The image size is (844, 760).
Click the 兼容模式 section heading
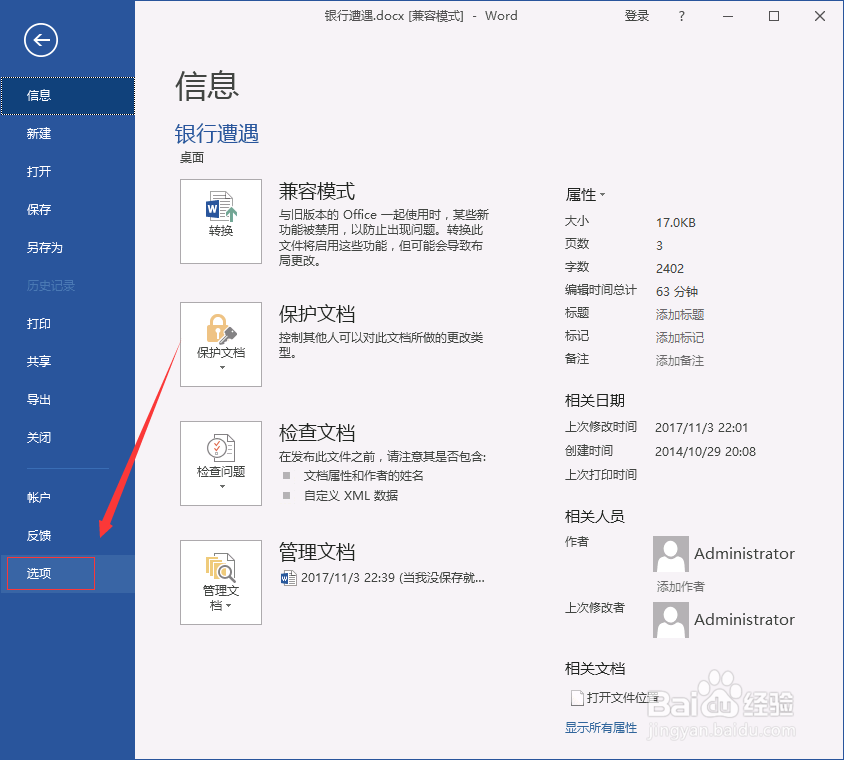(x=317, y=192)
